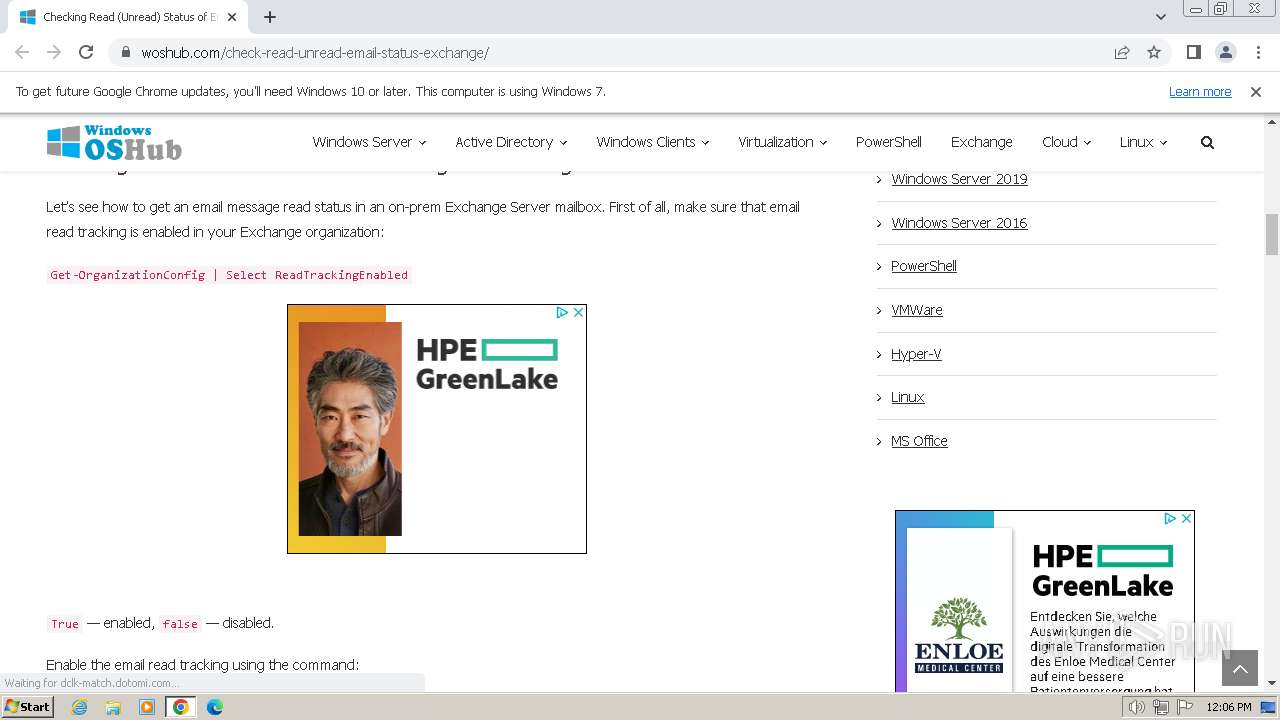This screenshot has height=720, width=1280.
Task: Expand the Active Directory menu
Action: point(511,142)
